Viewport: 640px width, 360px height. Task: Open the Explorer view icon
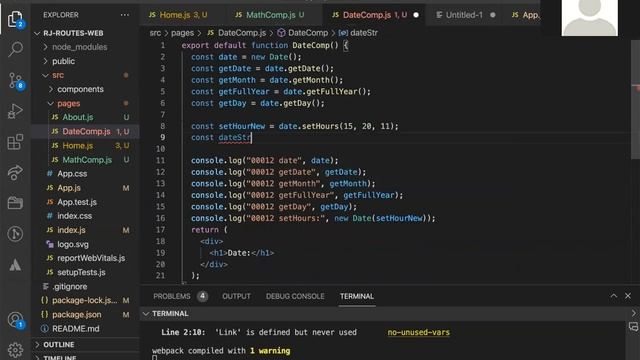[x=15, y=19]
